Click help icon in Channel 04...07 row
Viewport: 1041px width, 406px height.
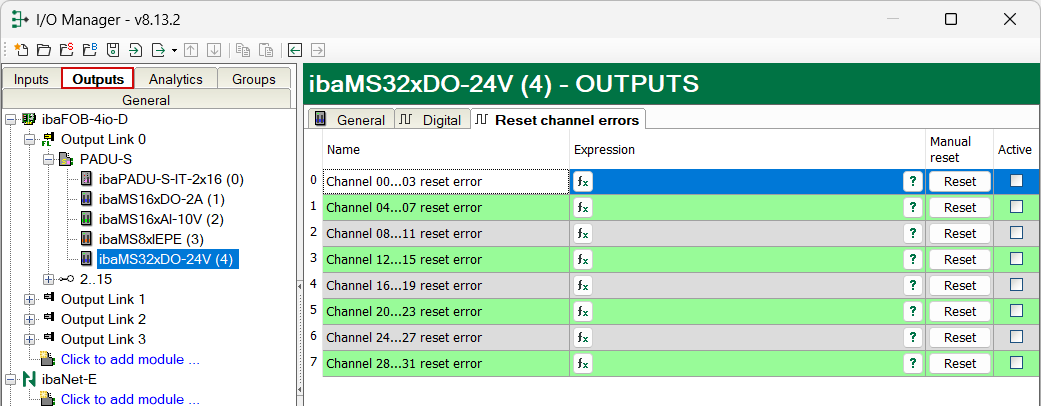click(914, 208)
